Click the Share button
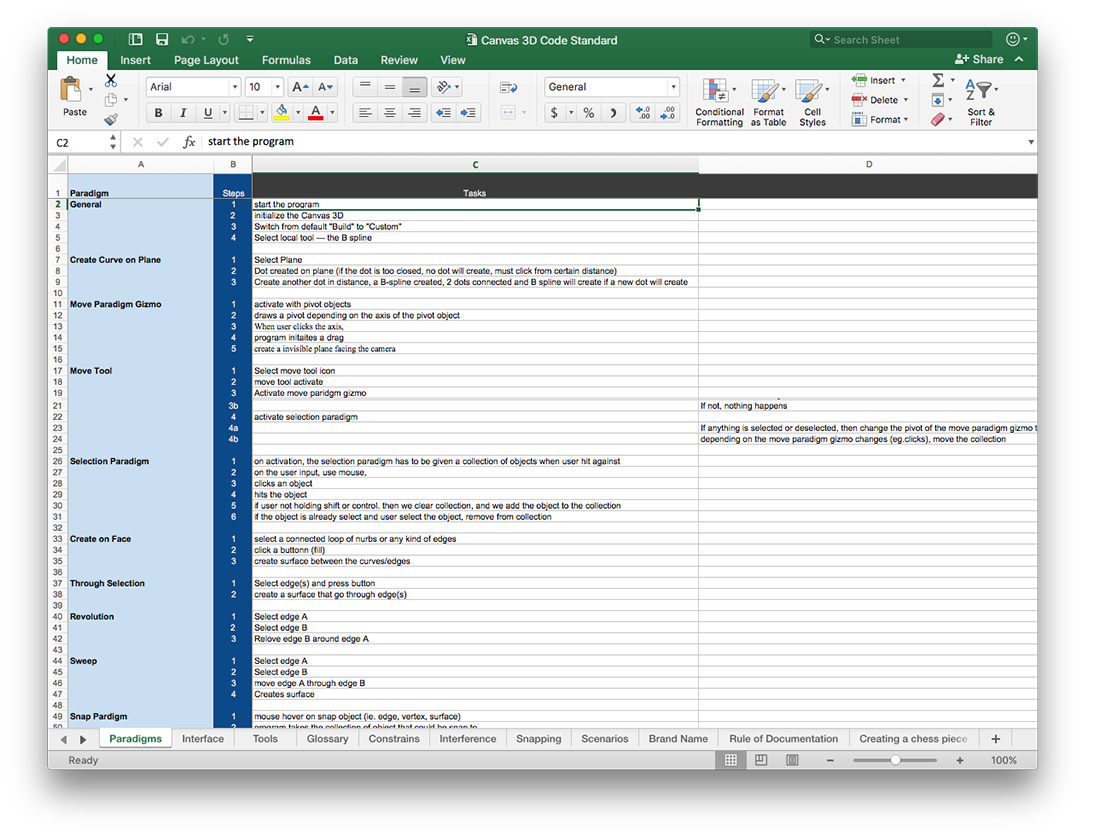The width and height of the screenshot is (1100, 838). click(x=979, y=60)
